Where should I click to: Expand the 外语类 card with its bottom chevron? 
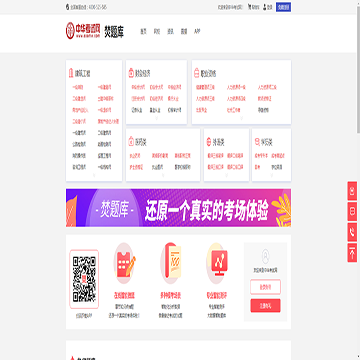227,175
